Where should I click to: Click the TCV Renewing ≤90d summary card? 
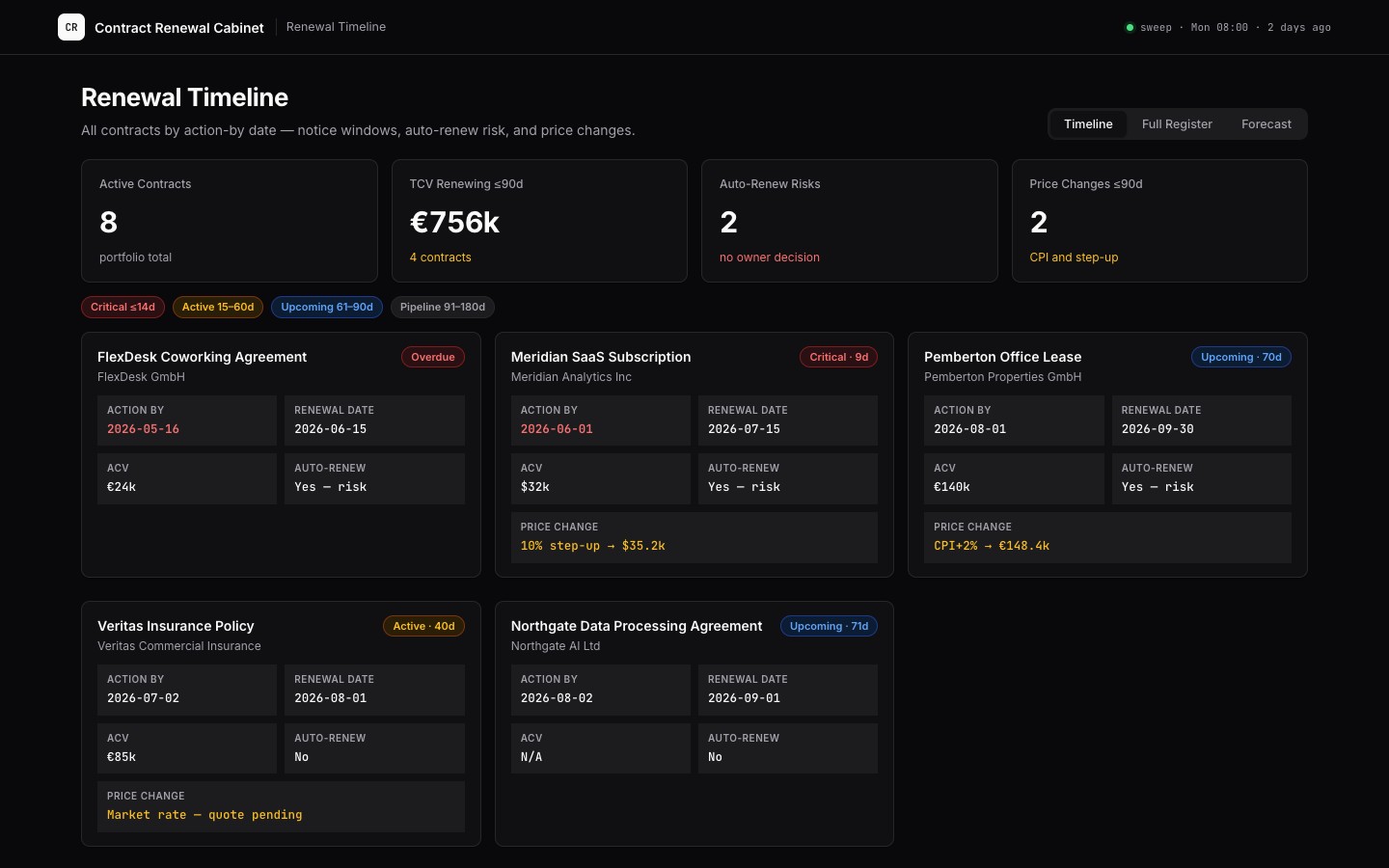(x=539, y=221)
